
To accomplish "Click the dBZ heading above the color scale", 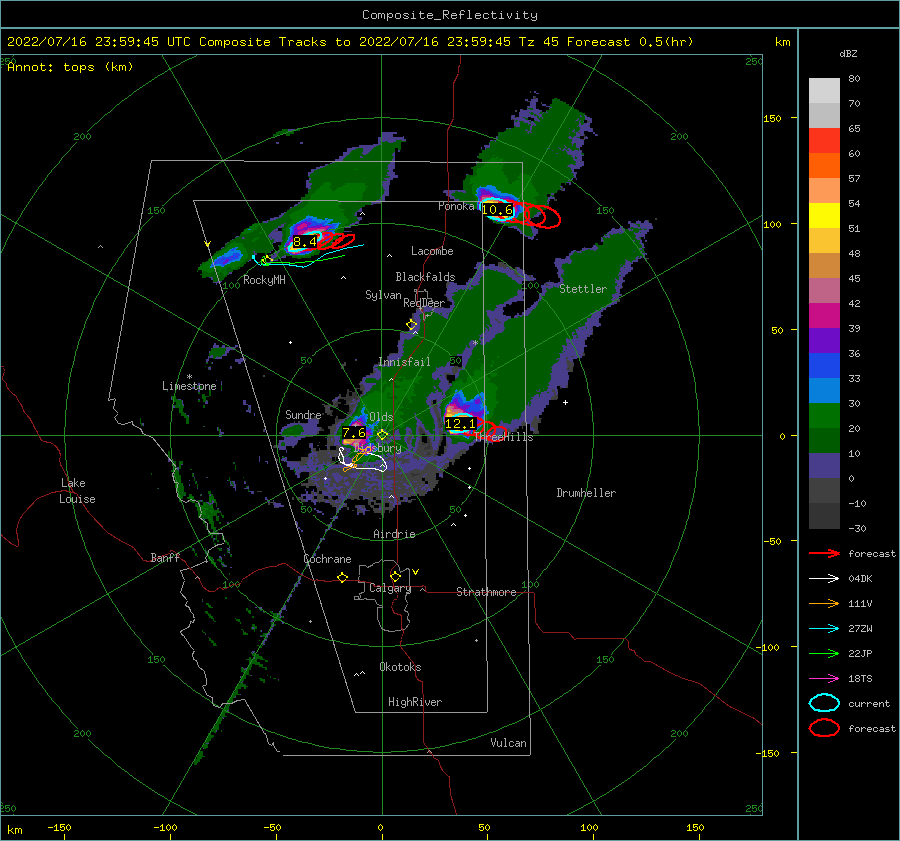I will tap(848, 53).
